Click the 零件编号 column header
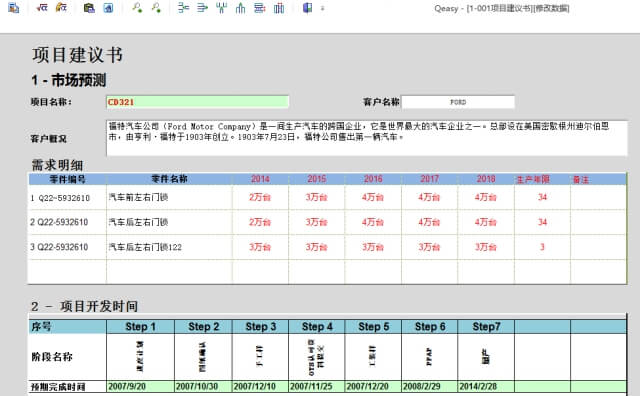Viewport: 640px width, 396px height. (x=67, y=179)
